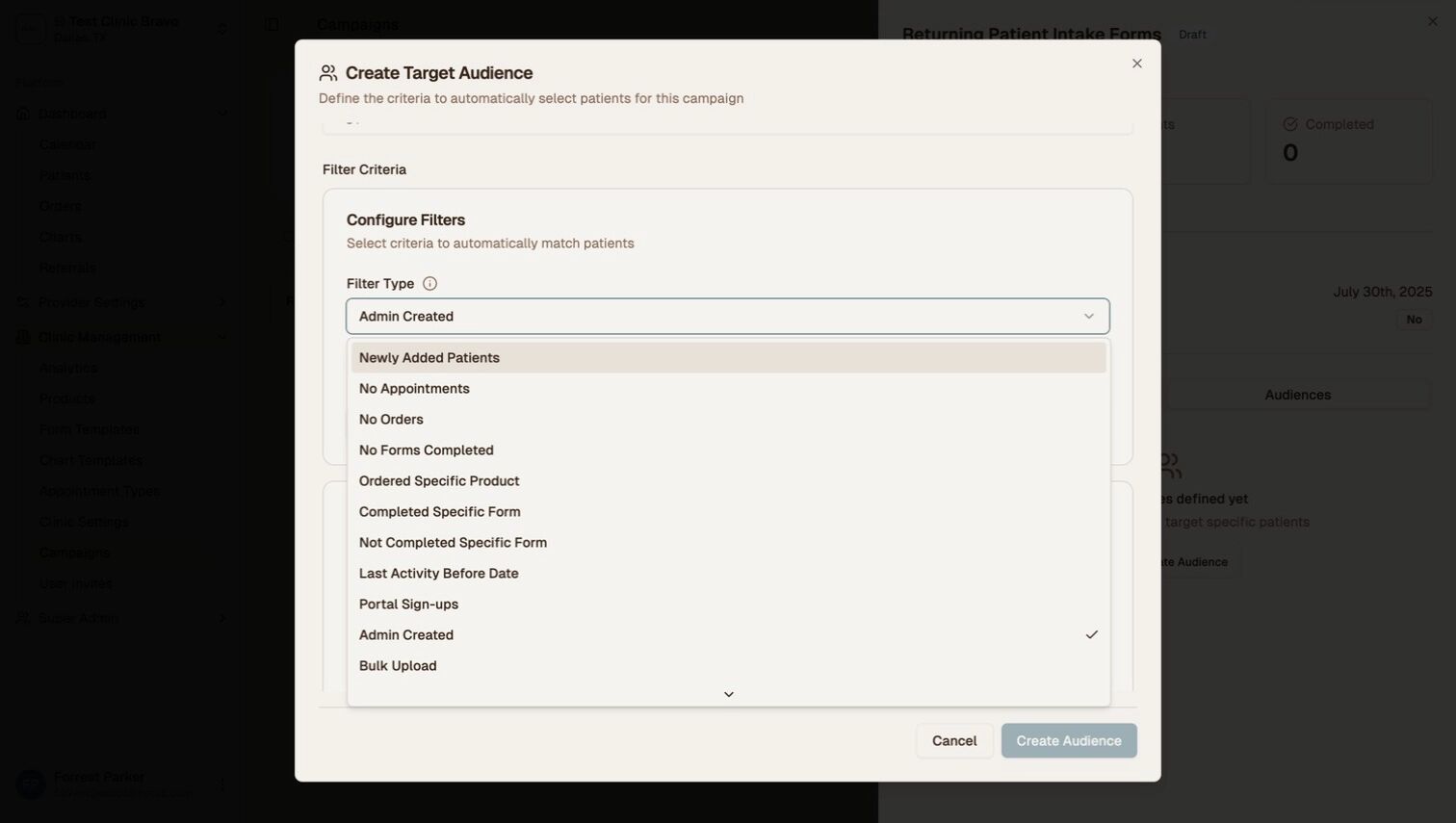Screen dimensions: 1456x823
Task: Open the Test Clinic Bravo clinic switcher
Action: (123, 29)
